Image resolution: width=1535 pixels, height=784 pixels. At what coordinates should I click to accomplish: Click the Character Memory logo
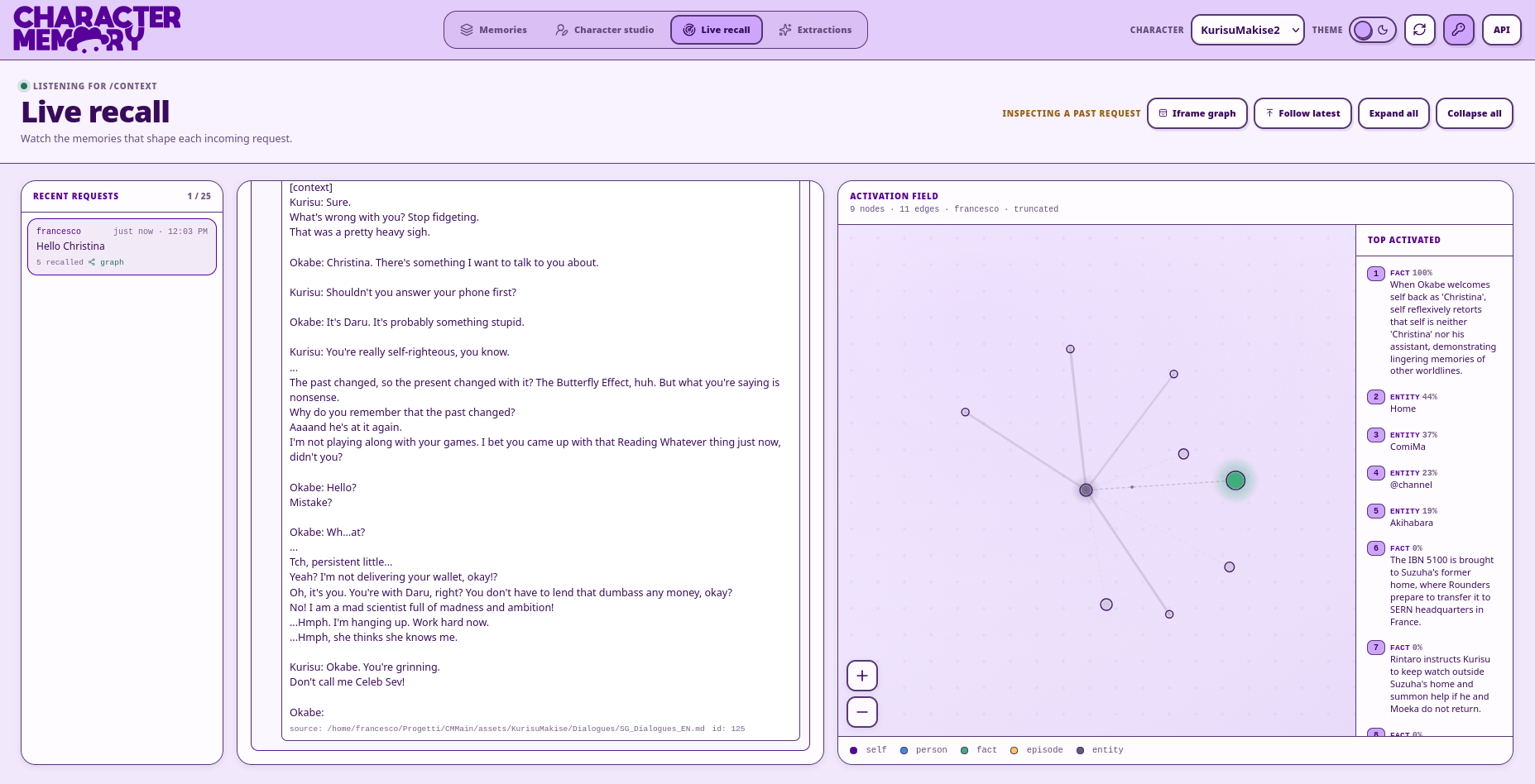click(x=97, y=30)
